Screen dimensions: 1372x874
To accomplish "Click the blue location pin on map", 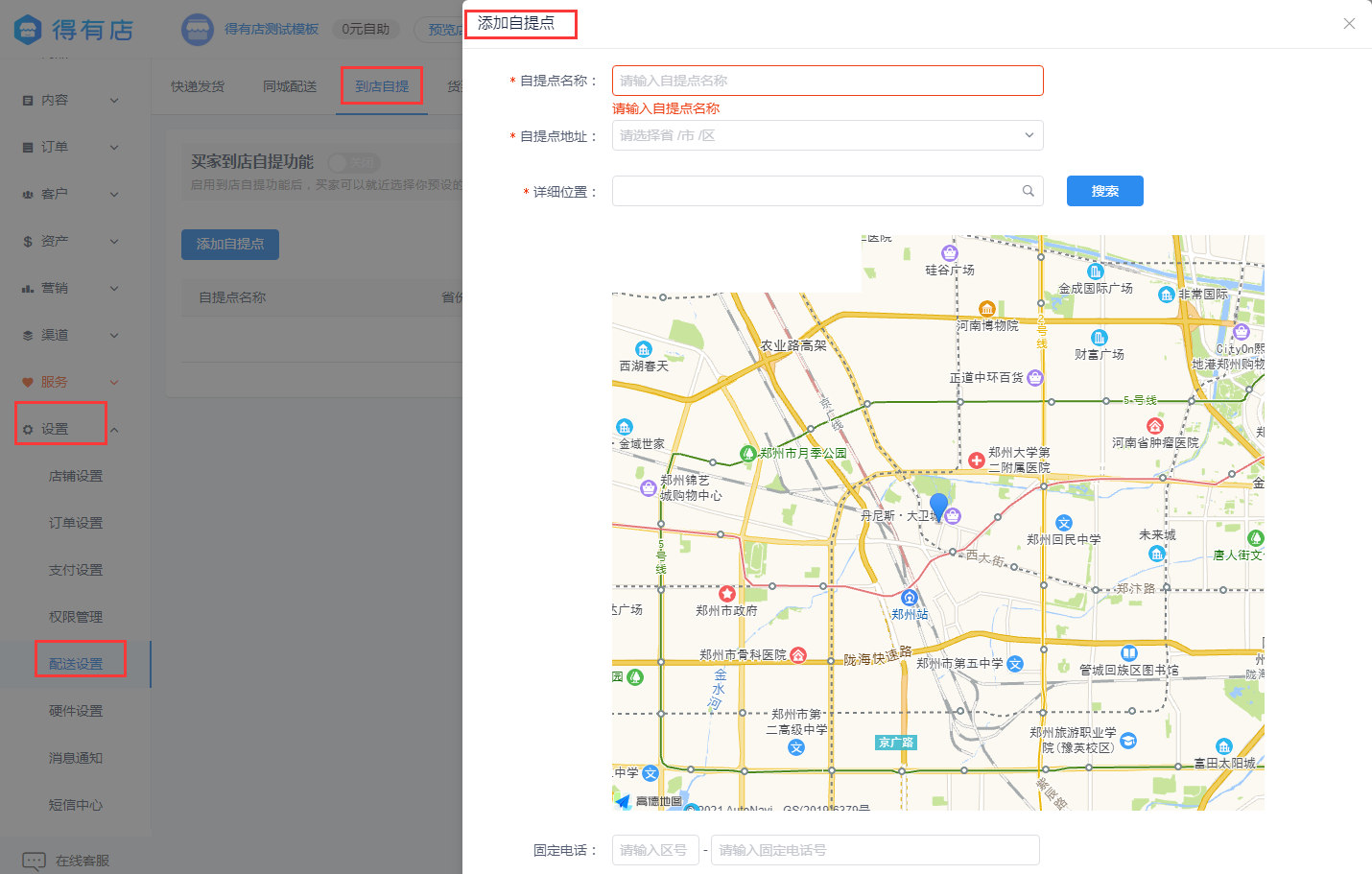I will (x=938, y=507).
